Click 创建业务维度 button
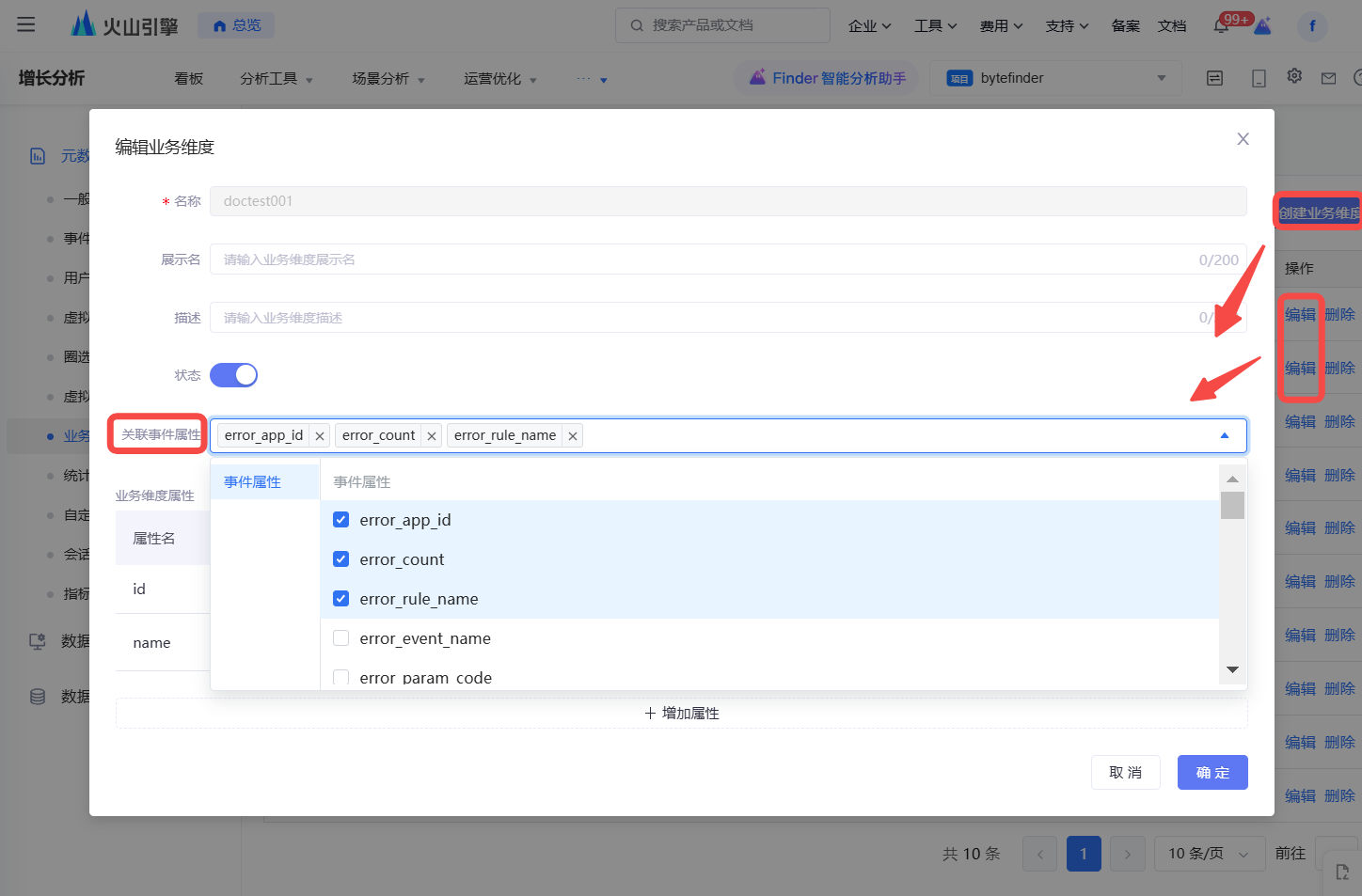 tap(1319, 212)
